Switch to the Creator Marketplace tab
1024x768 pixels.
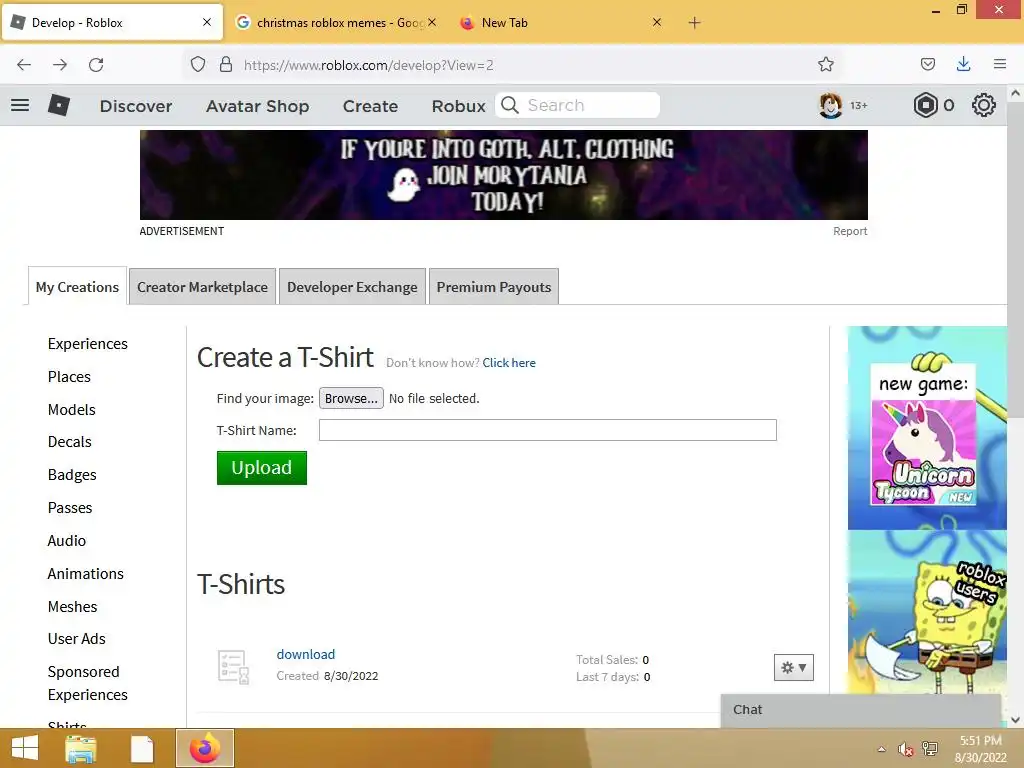click(202, 287)
